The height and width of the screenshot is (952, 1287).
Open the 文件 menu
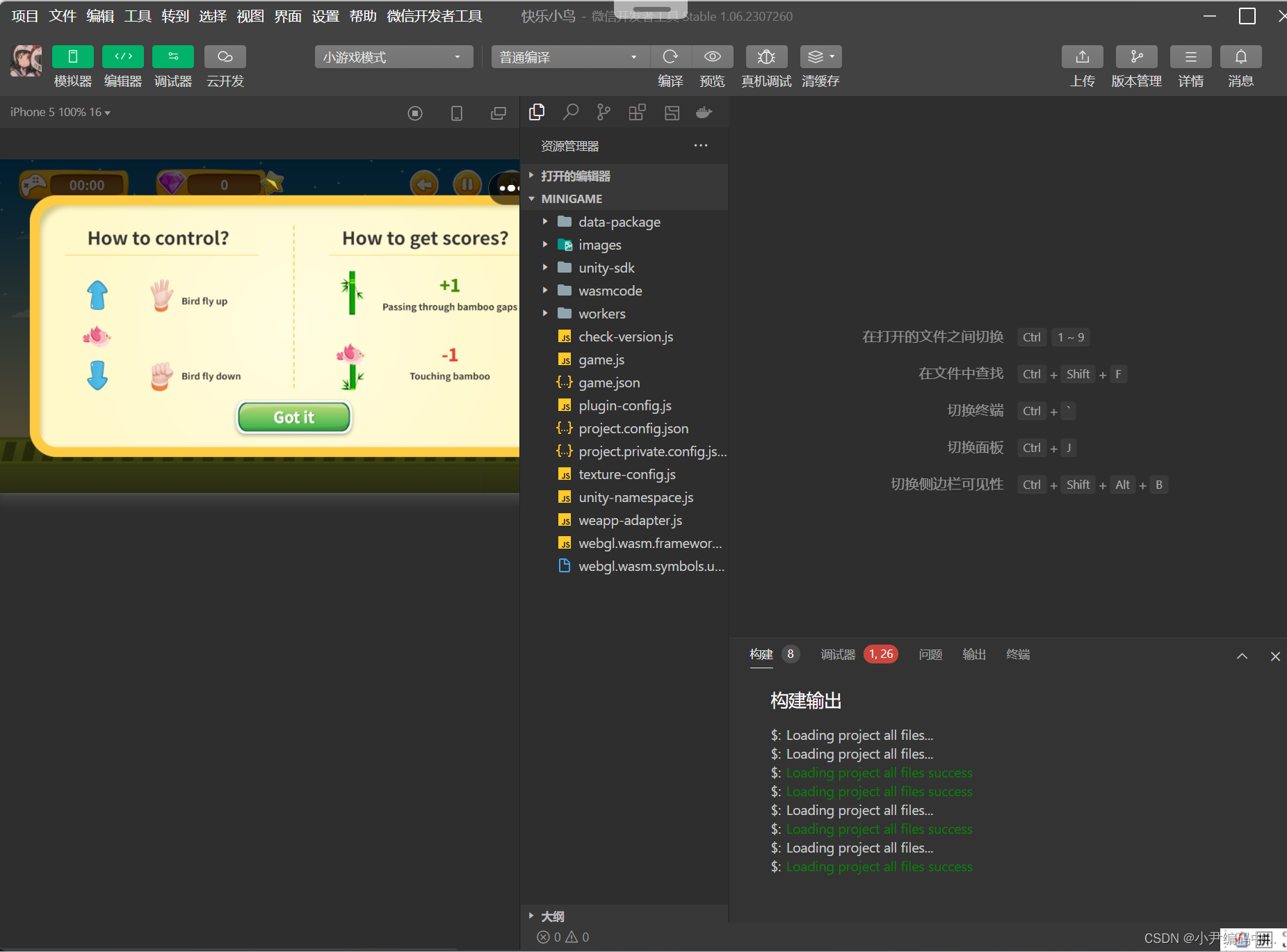point(63,16)
